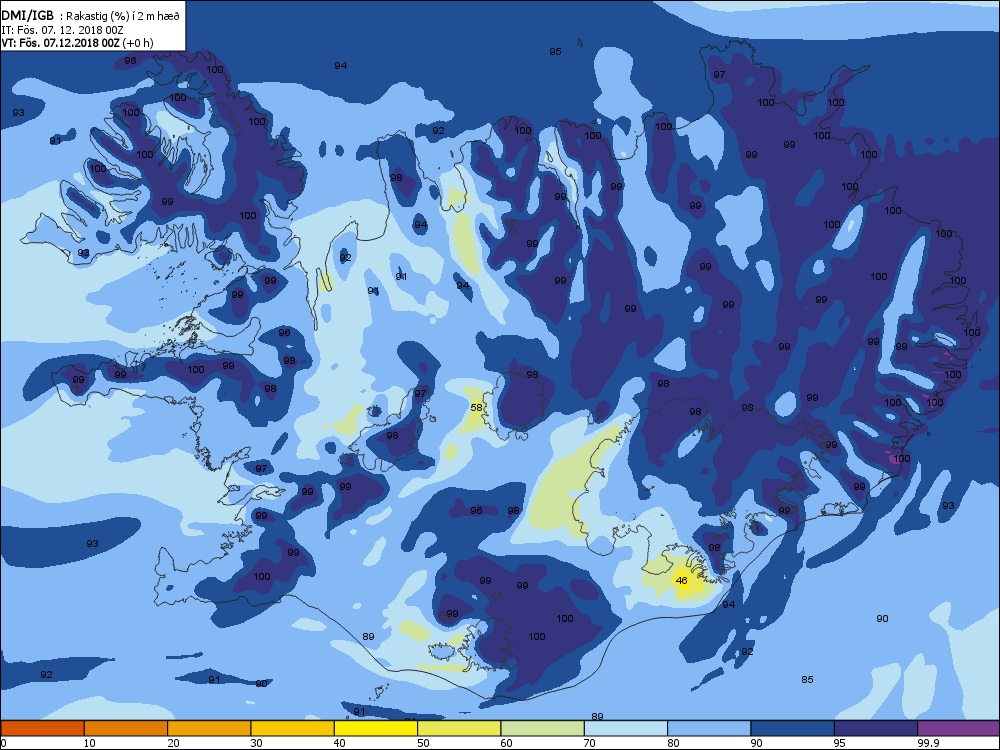This screenshot has height=750, width=1000.
Task: Choose the amber 30–40 legend swatch
Action: [293, 728]
